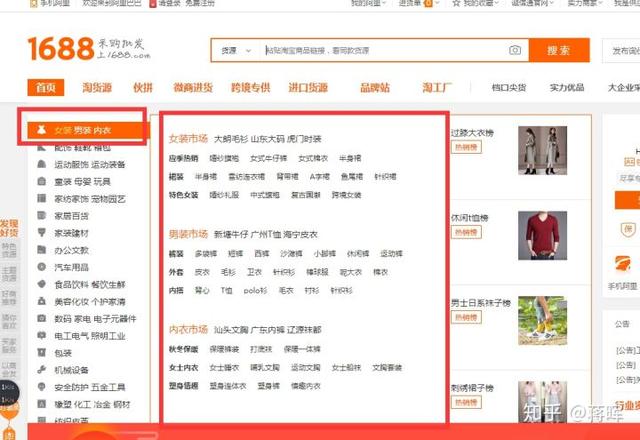
Task: Click the camera image-search icon
Action: coord(515,50)
